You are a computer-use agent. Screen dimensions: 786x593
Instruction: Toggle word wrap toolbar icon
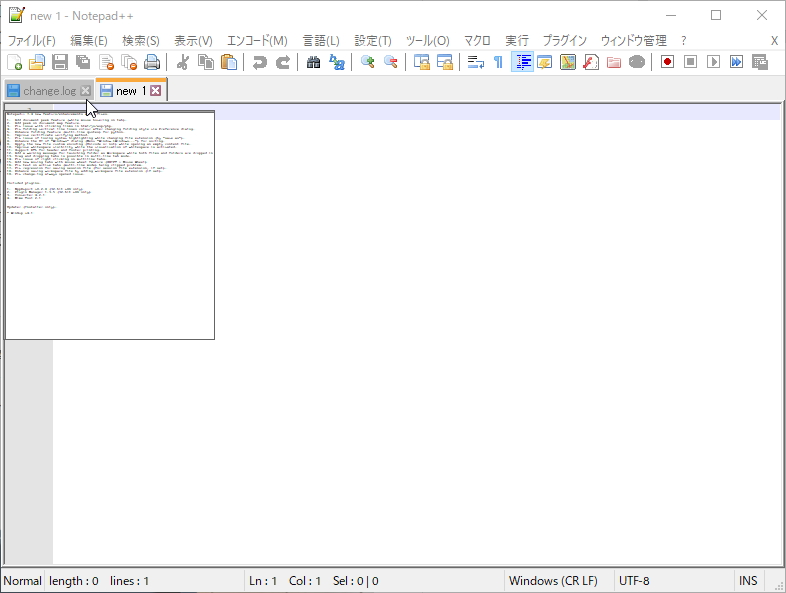coord(475,62)
